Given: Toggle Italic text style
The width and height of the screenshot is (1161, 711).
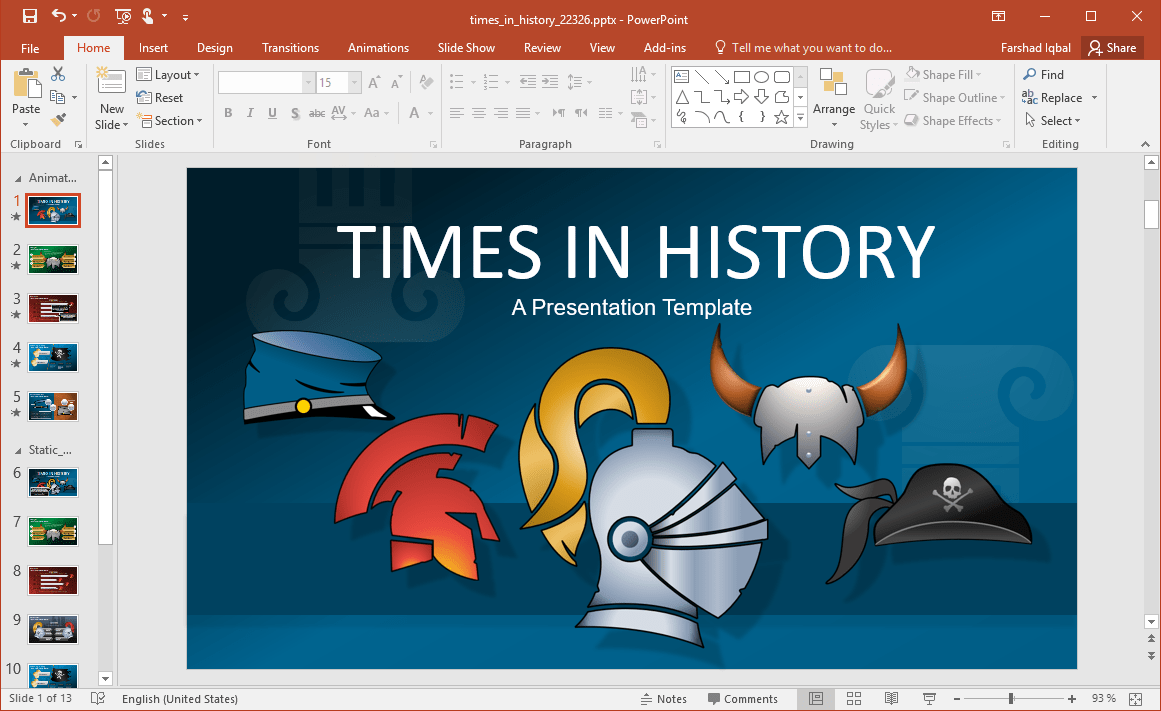Looking at the screenshot, I should point(250,113).
